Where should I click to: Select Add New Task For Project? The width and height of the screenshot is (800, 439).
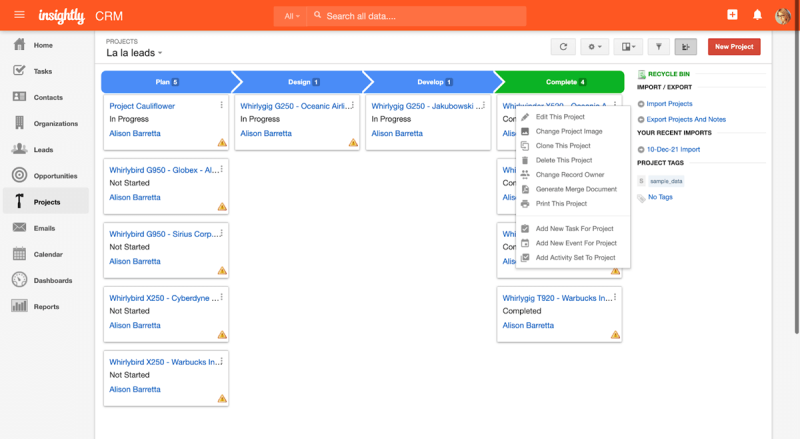tap(573, 229)
